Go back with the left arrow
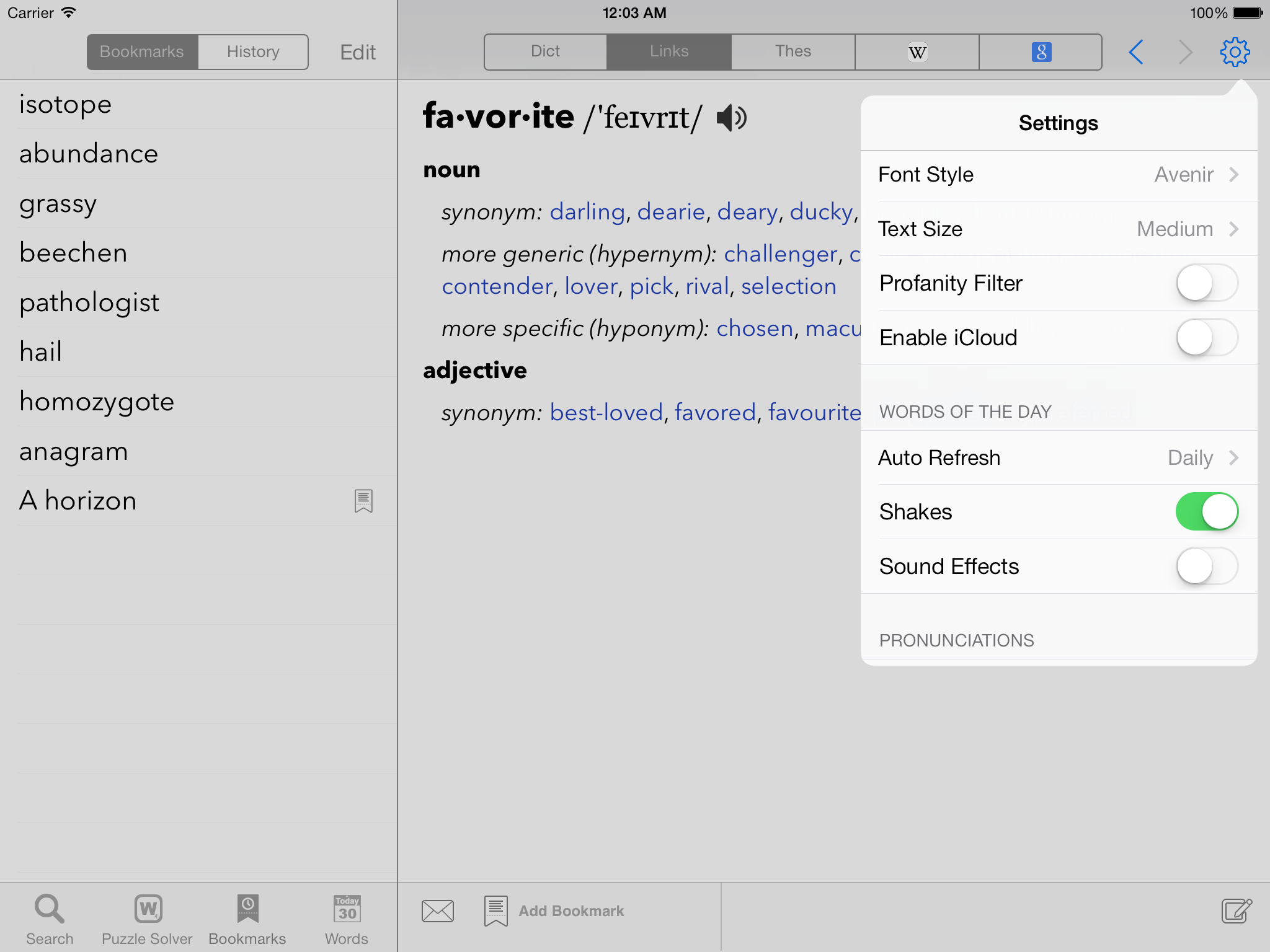Image resolution: width=1270 pixels, height=952 pixels. [1136, 52]
